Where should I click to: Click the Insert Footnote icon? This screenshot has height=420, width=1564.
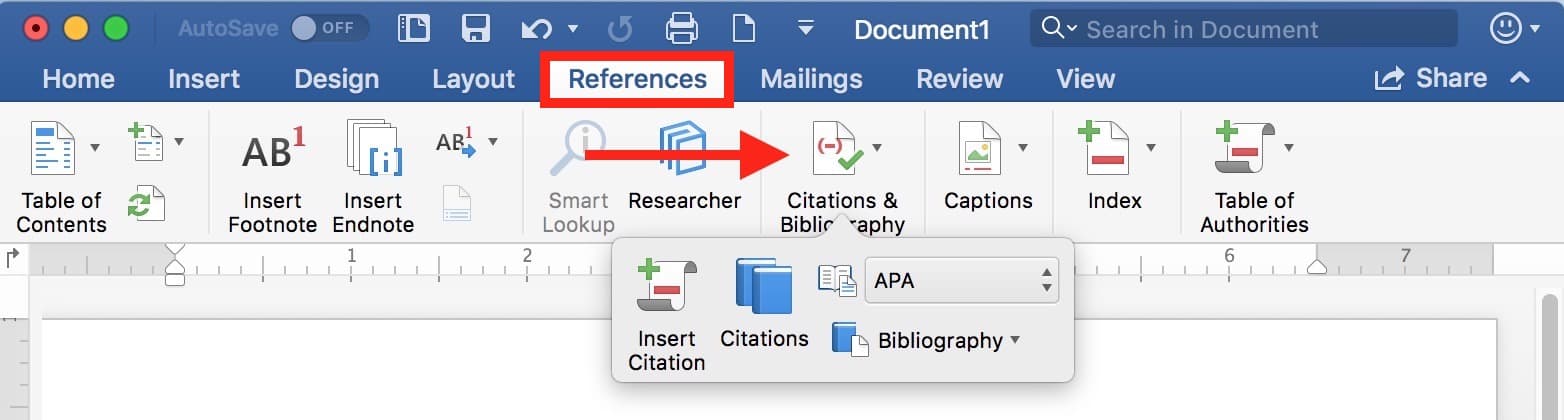click(273, 150)
